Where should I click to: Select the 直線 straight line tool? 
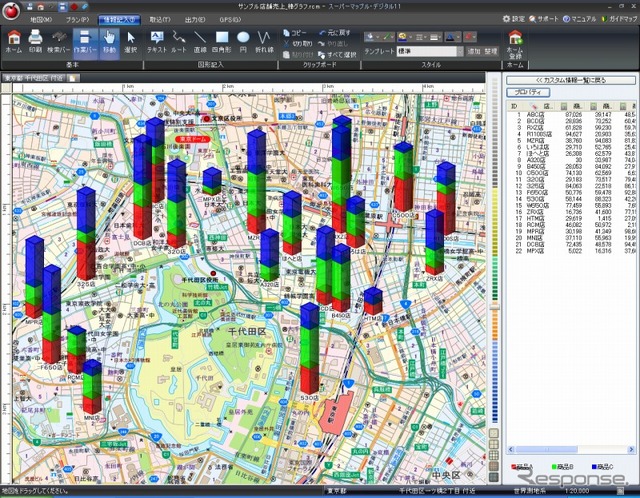pos(200,42)
